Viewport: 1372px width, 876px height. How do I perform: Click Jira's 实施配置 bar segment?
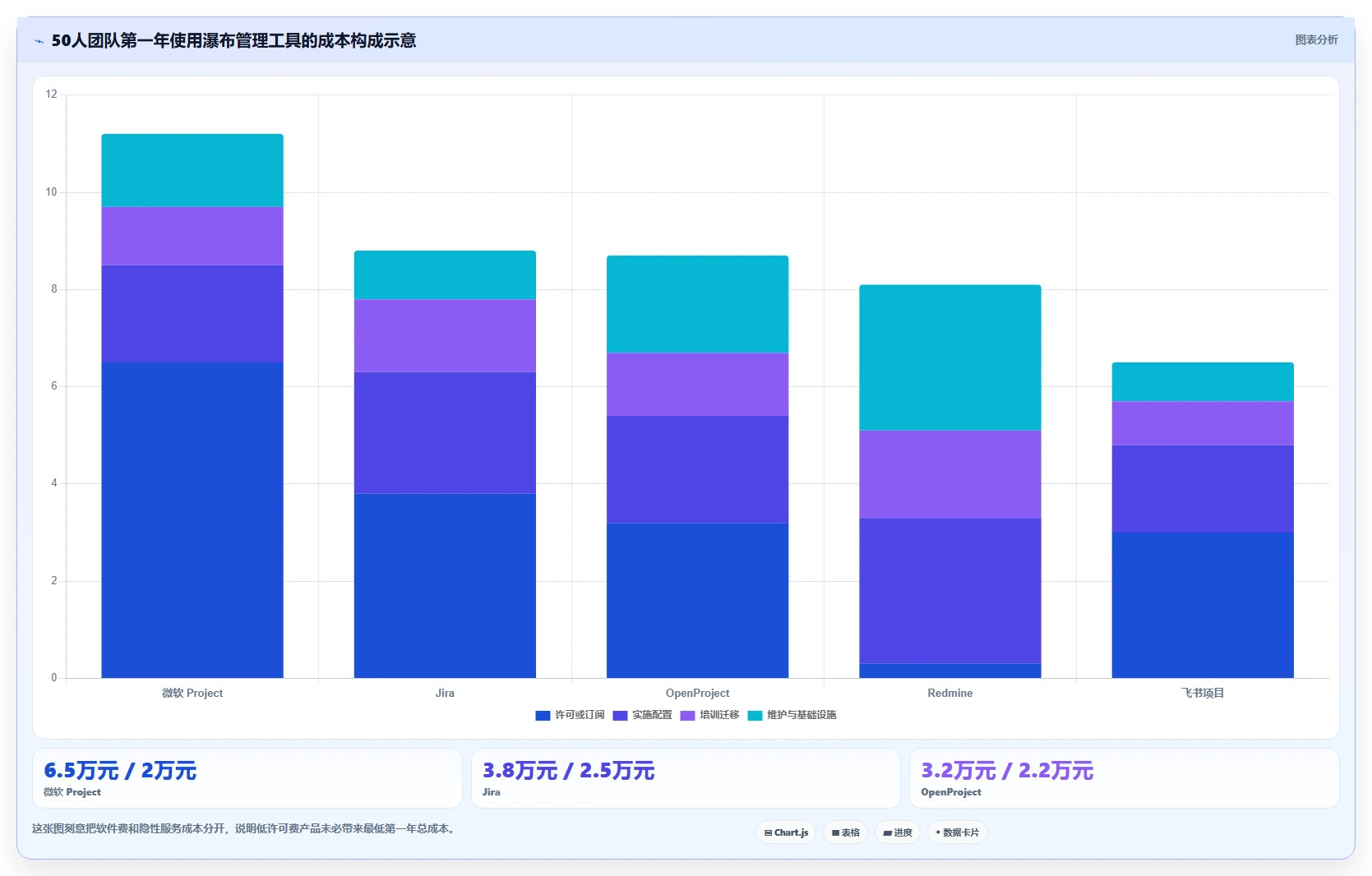[x=445, y=433]
